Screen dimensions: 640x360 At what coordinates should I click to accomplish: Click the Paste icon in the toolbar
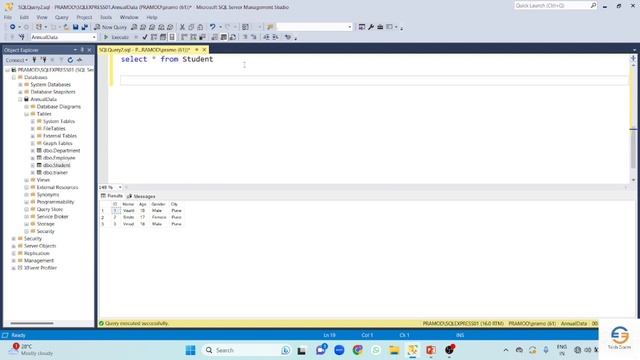[200, 27]
